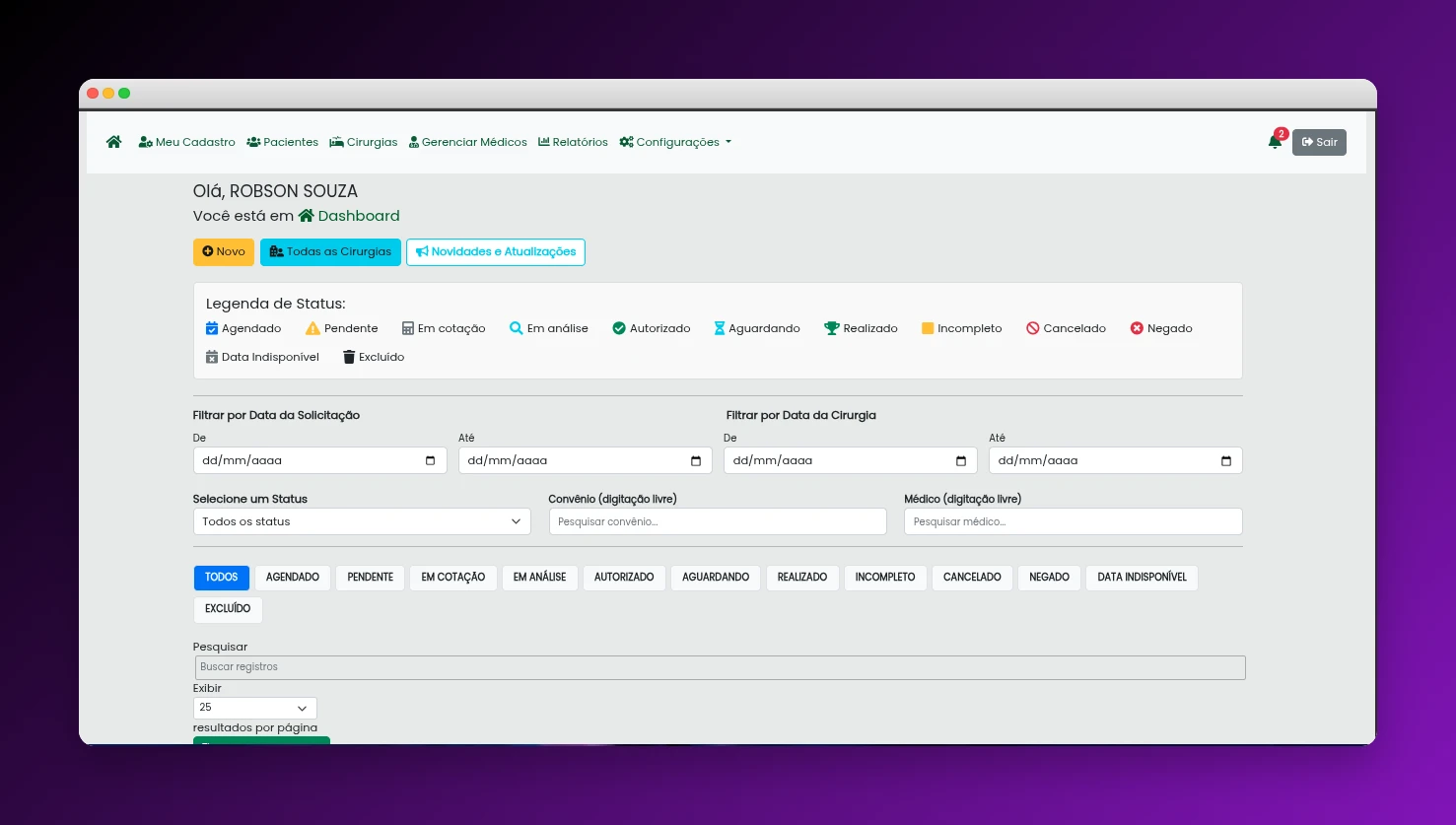Click Todas as Cirurgias button
Screen dimensions: 1456x825
click(330, 252)
